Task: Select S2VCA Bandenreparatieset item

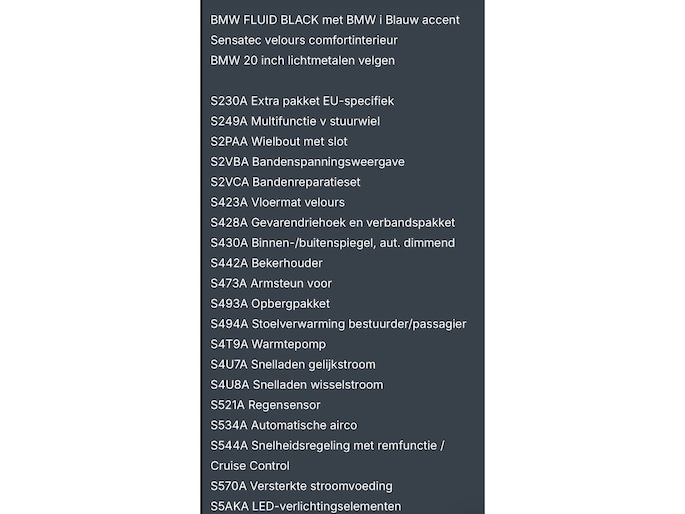Action: (x=285, y=182)
